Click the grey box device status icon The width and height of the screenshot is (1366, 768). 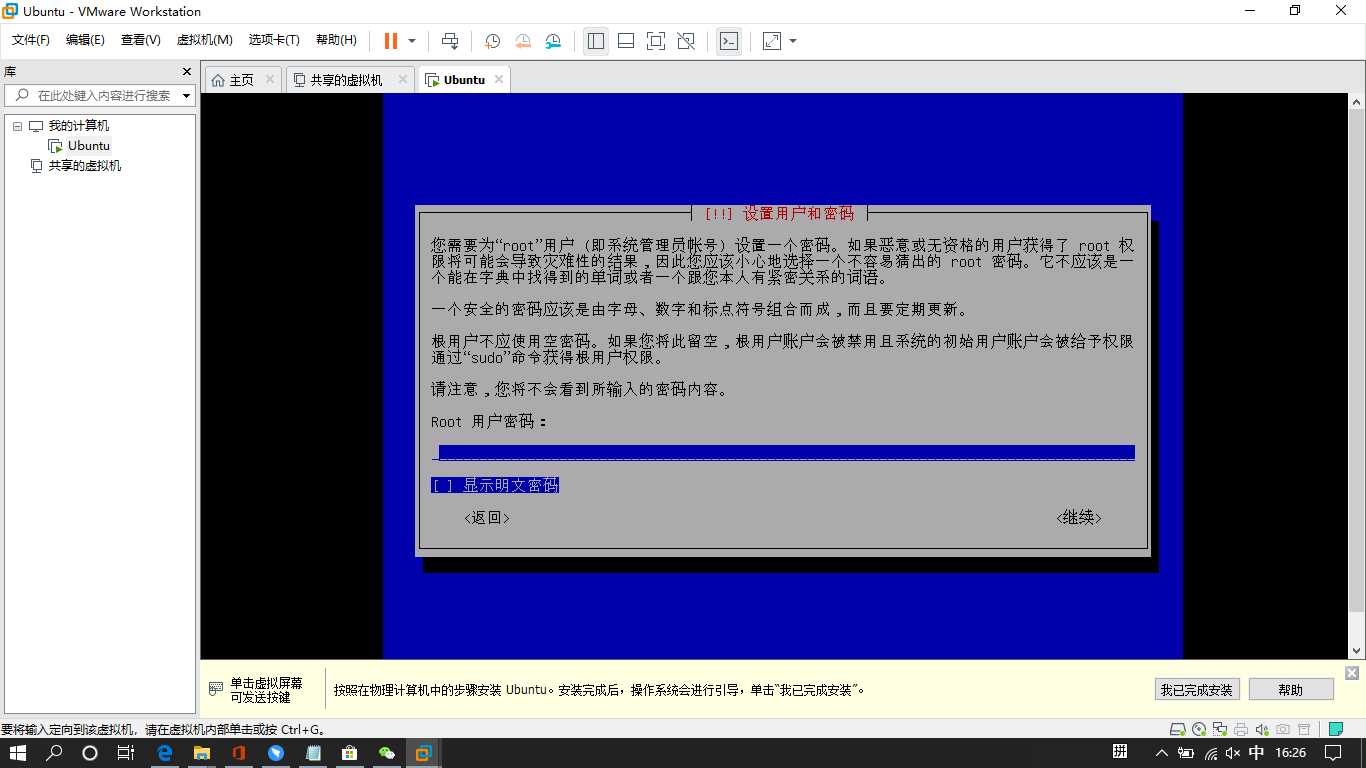click(x=1304, y=729)
